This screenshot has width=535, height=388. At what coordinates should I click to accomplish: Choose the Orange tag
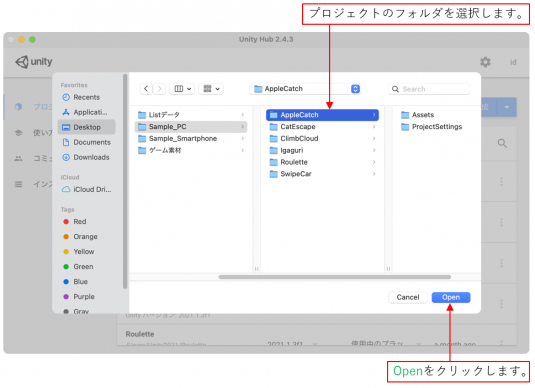pyautogui.click(x=81, y=236)
